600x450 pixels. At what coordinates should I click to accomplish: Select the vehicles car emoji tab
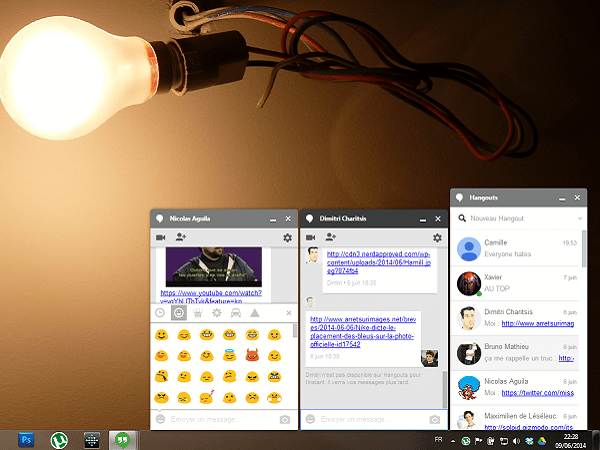(x=236, y=313)
